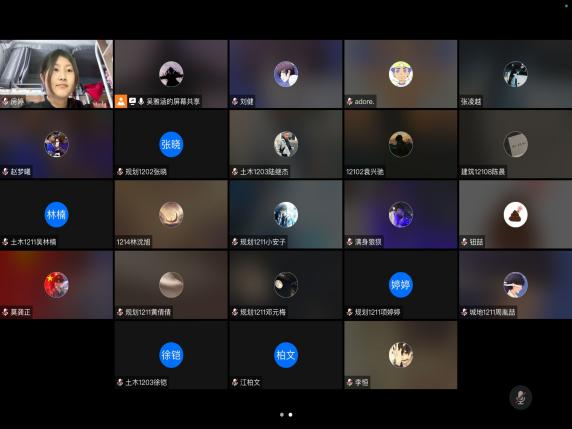
Task: Click the China flag avatar
Action: (56, 285)
